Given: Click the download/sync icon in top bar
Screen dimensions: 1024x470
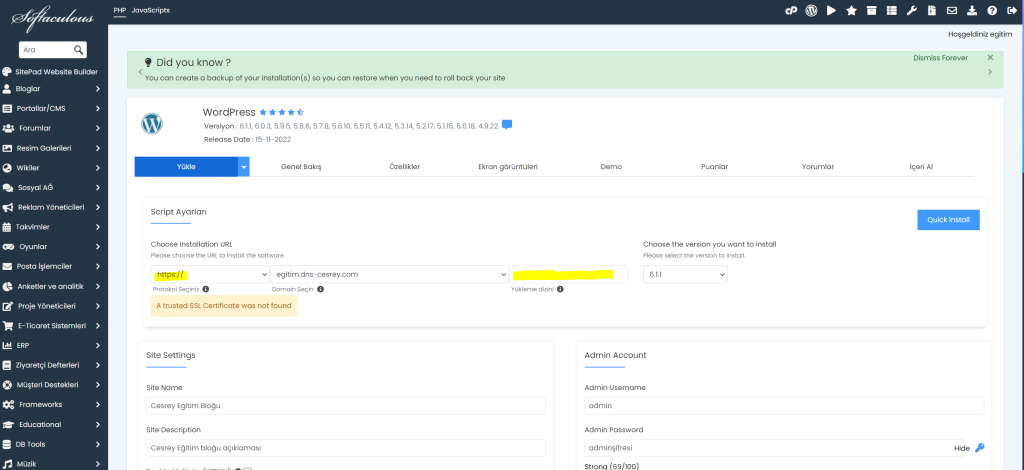Looking at the screenshot, I should pos(972,10).
